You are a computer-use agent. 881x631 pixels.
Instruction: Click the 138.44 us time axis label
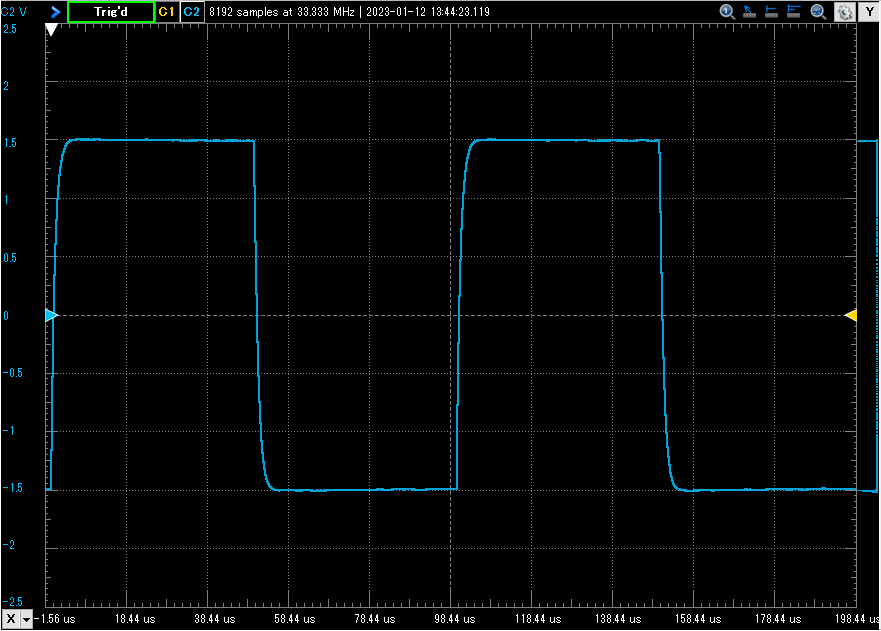[618, 619]
